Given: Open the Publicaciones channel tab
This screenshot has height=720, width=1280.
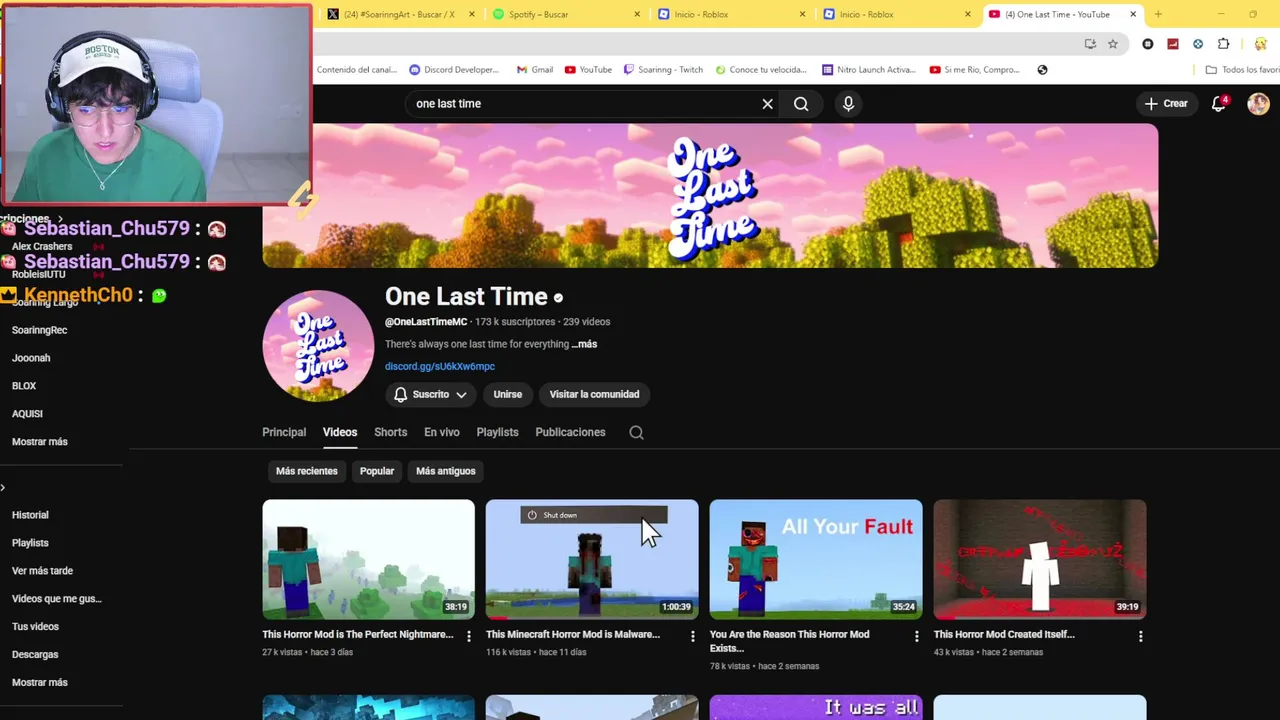Looking at the screenshot, I should click(570, 432).
